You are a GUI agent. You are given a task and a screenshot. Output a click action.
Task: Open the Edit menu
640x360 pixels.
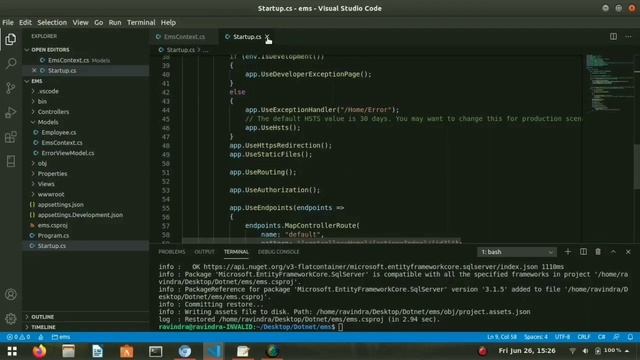25,22
